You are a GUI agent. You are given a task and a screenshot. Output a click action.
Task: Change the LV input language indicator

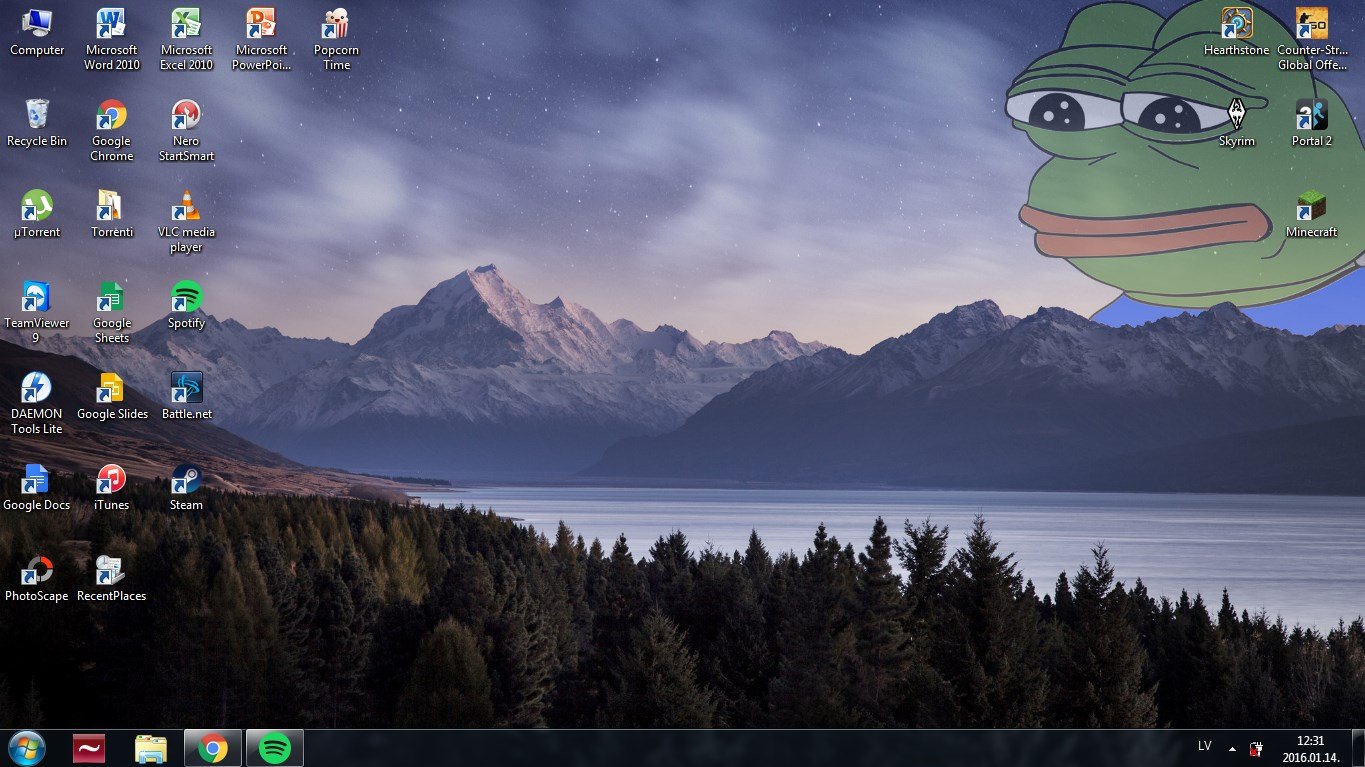tap(1205, 746)
